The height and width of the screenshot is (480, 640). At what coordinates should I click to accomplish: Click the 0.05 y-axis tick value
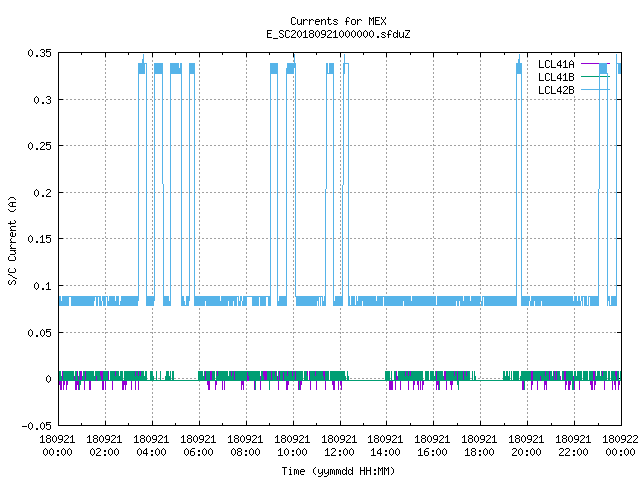coord(40,333)
